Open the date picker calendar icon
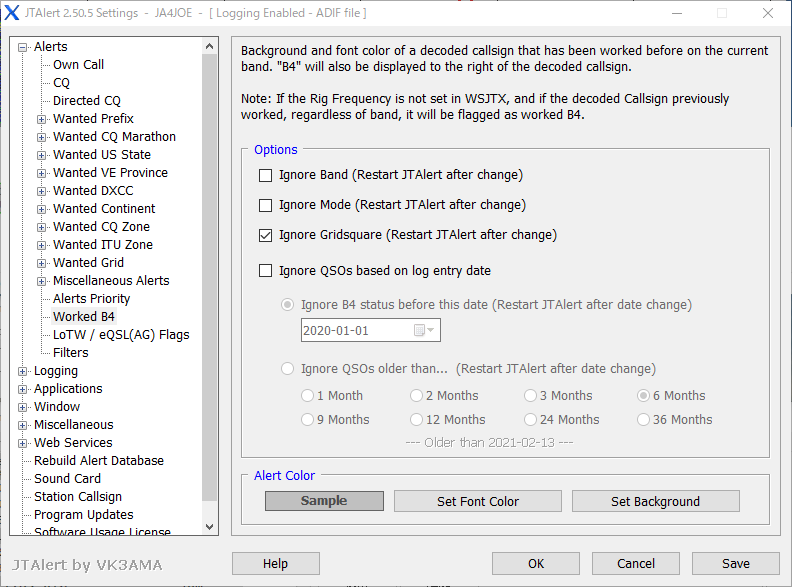 pyautogui.click(x=423, y=330)
